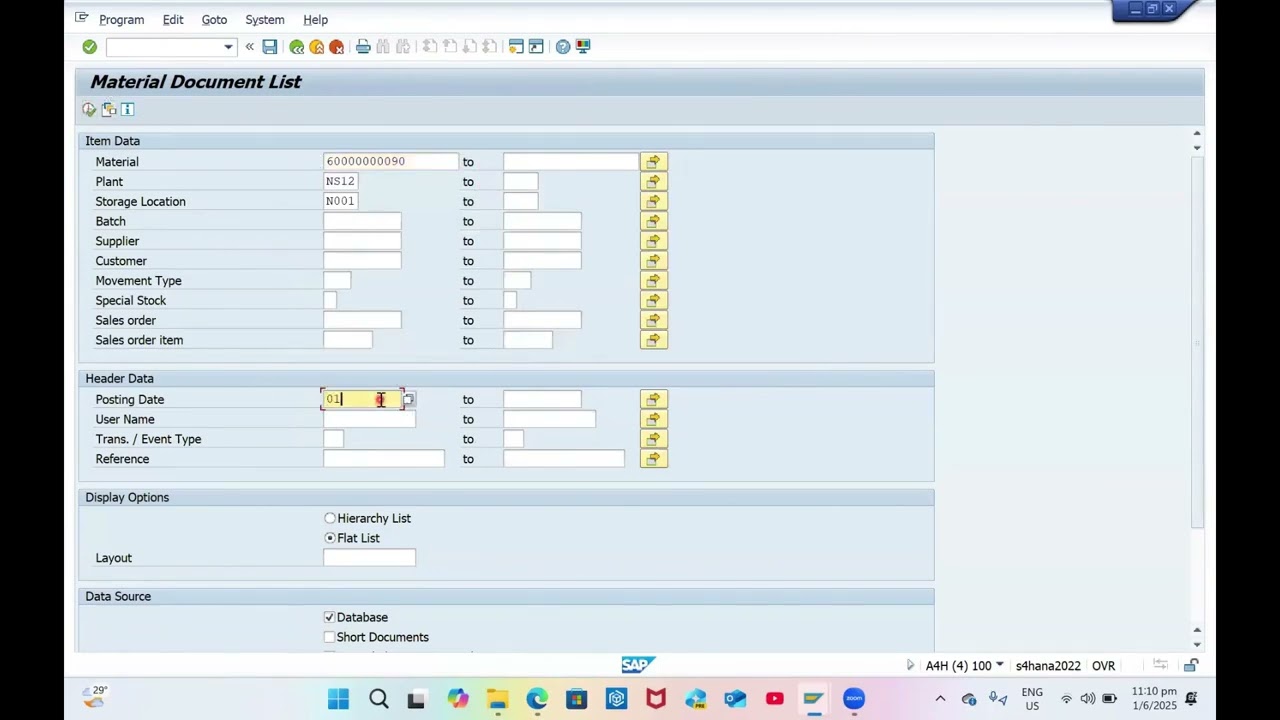Open multiple selection for Posting Date
Viewport: 1280px width, 720px height.
coord(653,399)
